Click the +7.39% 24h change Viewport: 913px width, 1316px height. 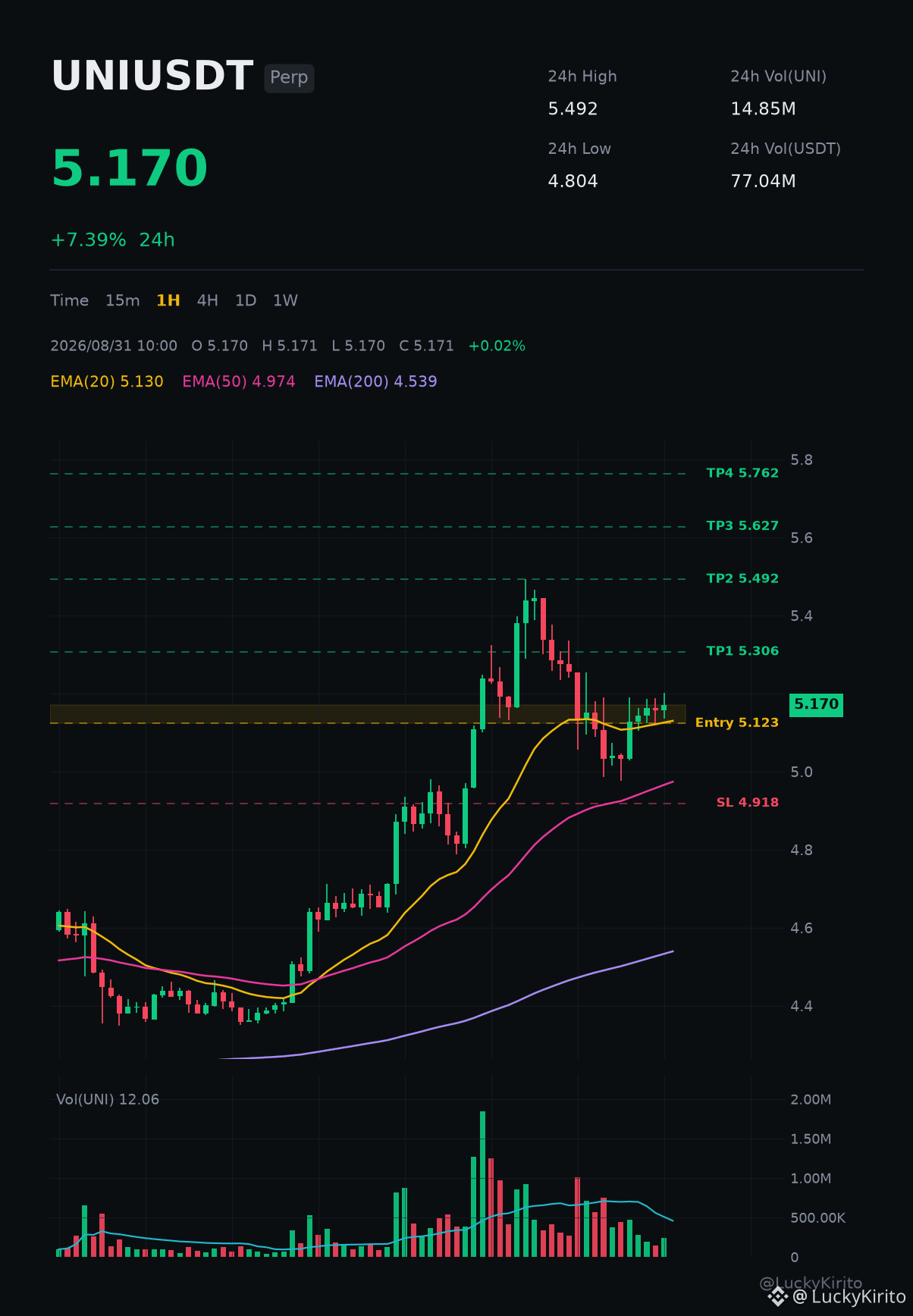click(x=112, y=240)
